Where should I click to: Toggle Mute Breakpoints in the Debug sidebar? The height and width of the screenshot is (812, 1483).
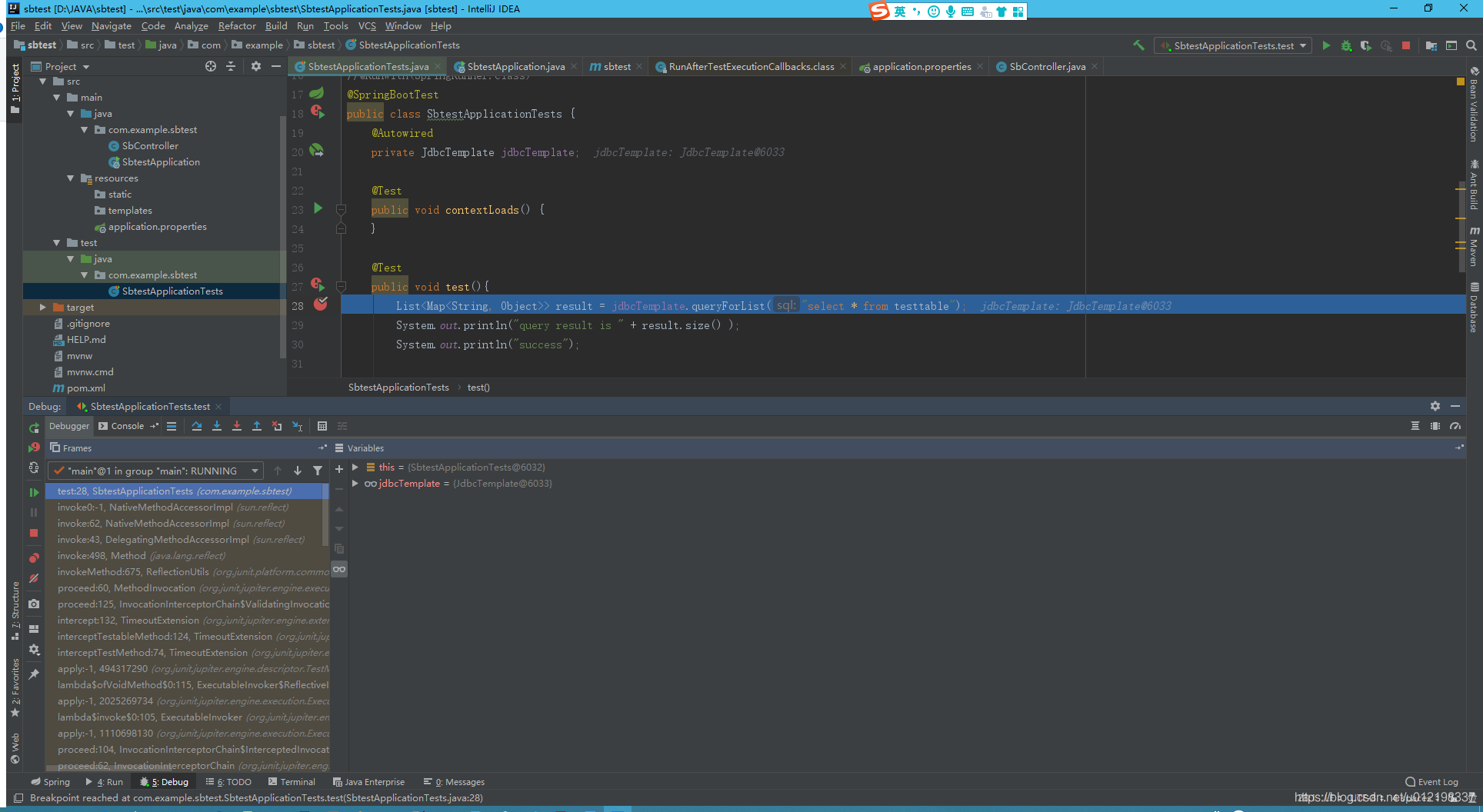[34, 578]
